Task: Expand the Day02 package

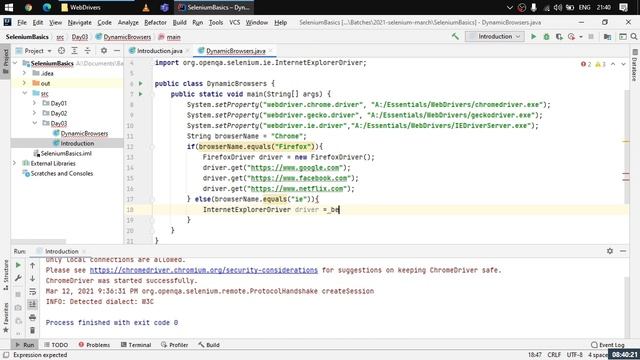Action: pos(35,113)
